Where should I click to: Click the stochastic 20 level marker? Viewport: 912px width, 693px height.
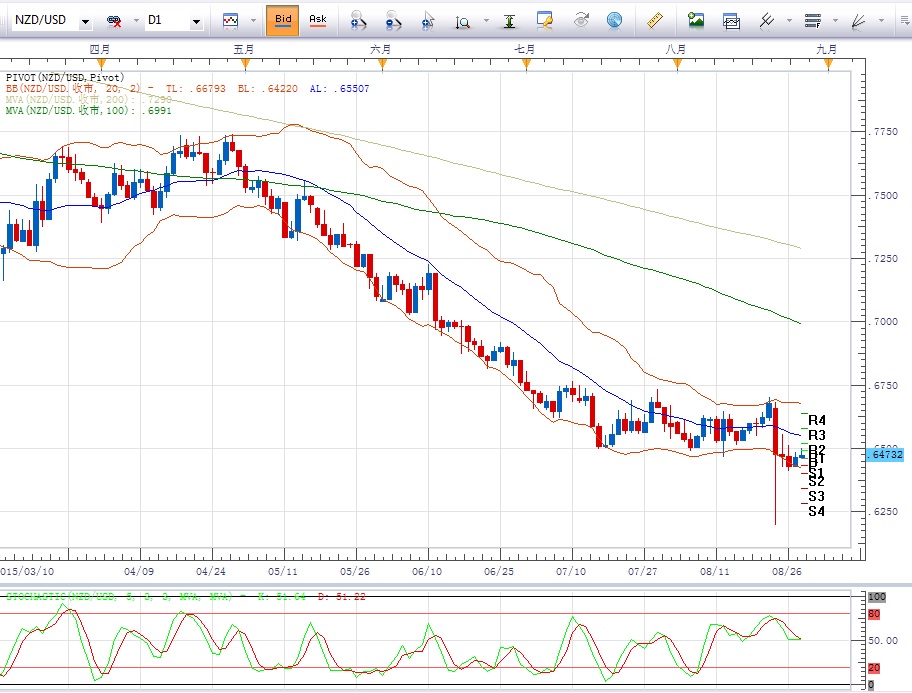pos(874,668)
